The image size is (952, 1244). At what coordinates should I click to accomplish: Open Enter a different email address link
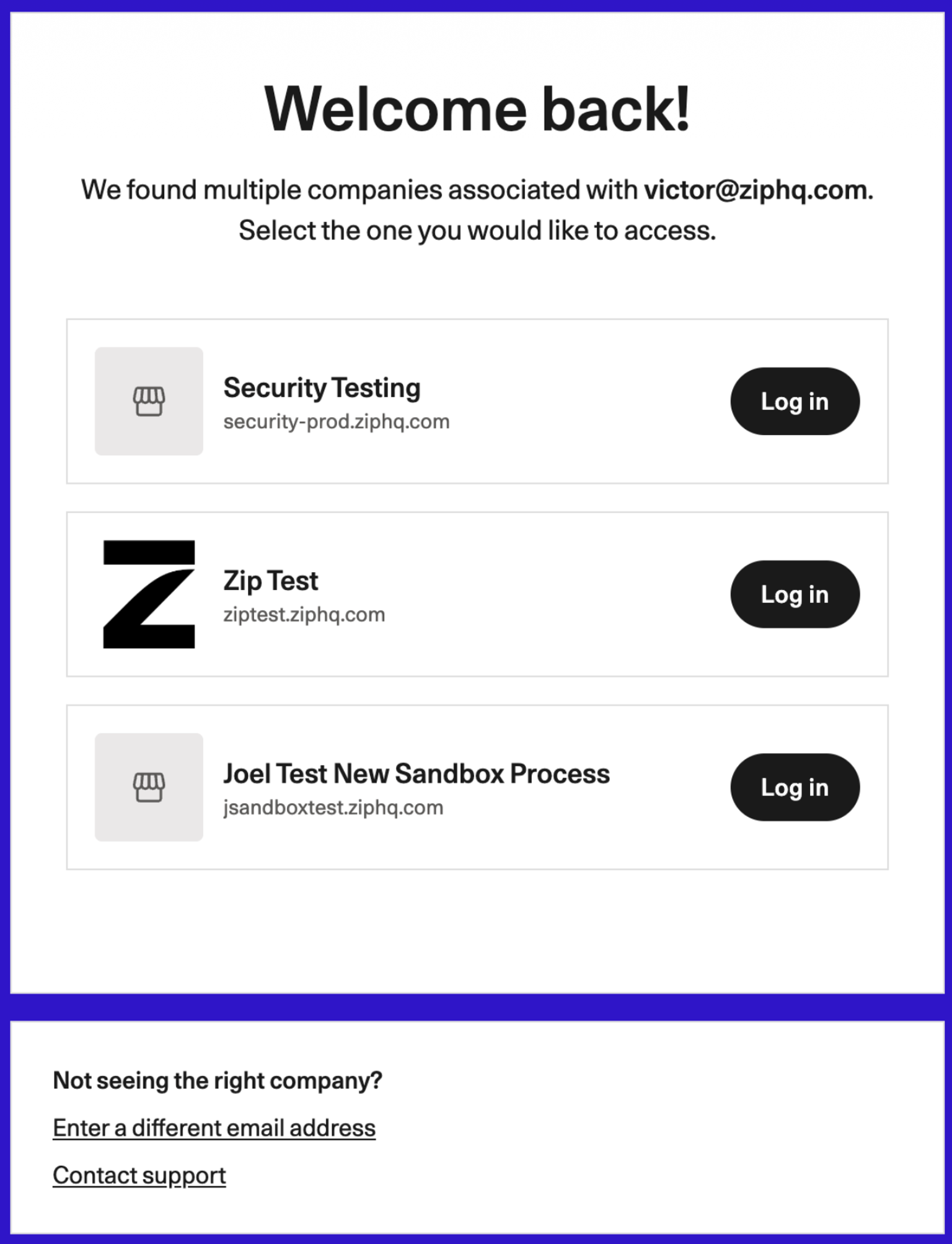pos(214,1127)
